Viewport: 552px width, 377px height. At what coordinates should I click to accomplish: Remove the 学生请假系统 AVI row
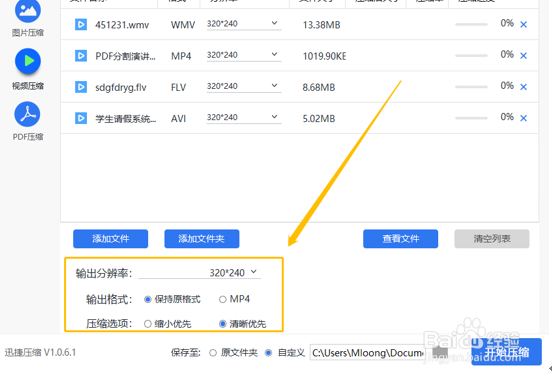click(523, 118)
